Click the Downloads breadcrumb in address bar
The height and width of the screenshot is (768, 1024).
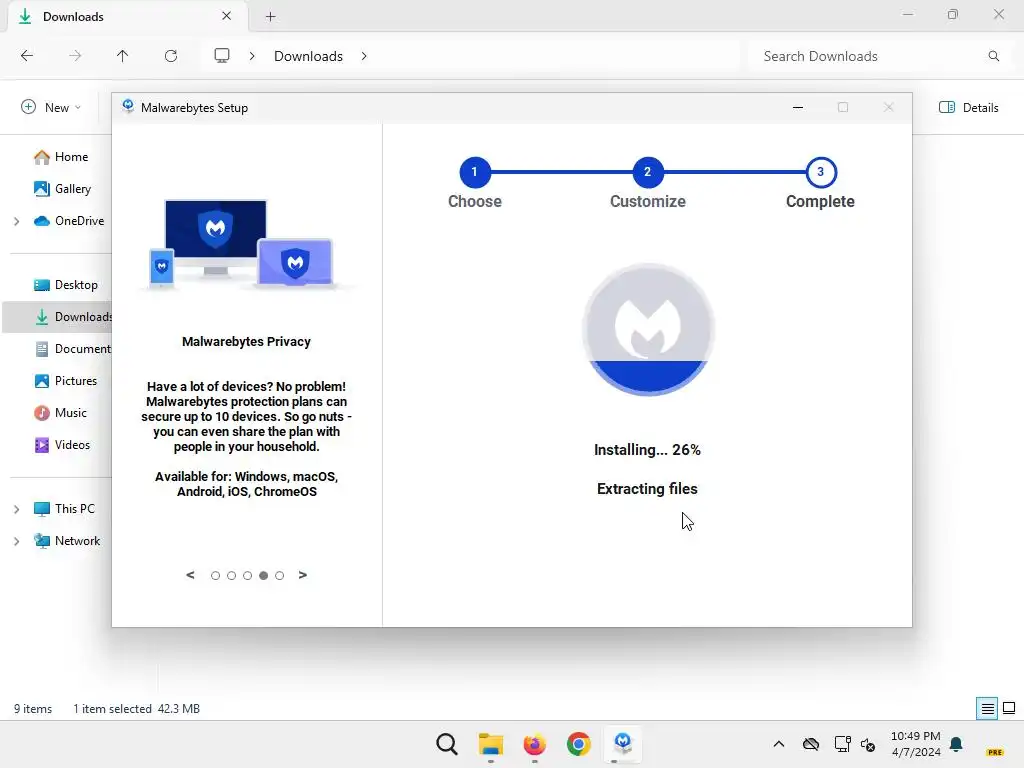point(308,56)
